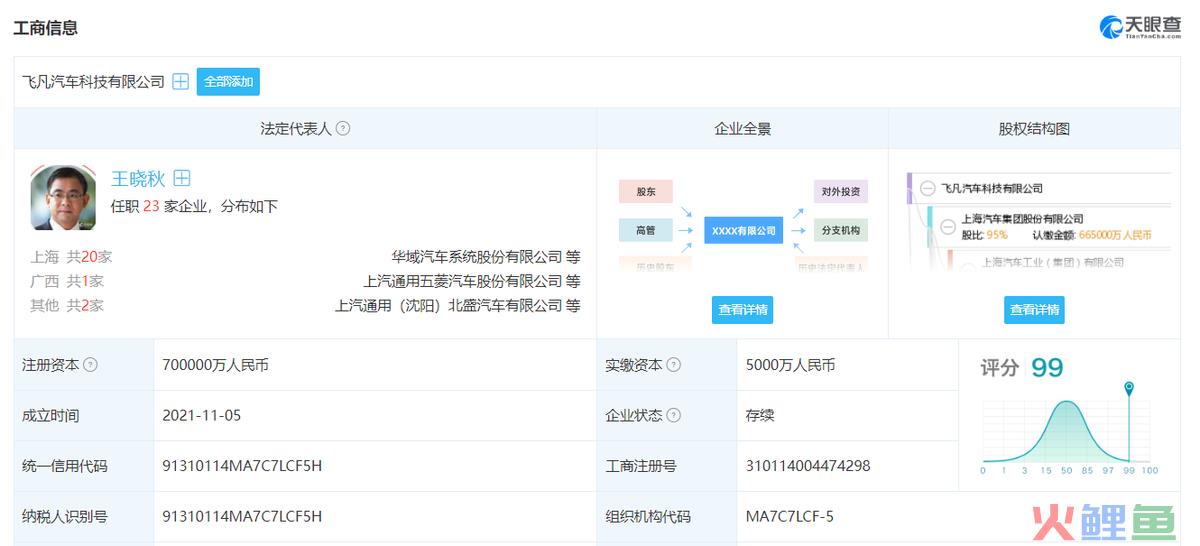This screenshot has height=546, width=1200.
Task: Click 广西 共1家 row
Action: pos(67,281)
